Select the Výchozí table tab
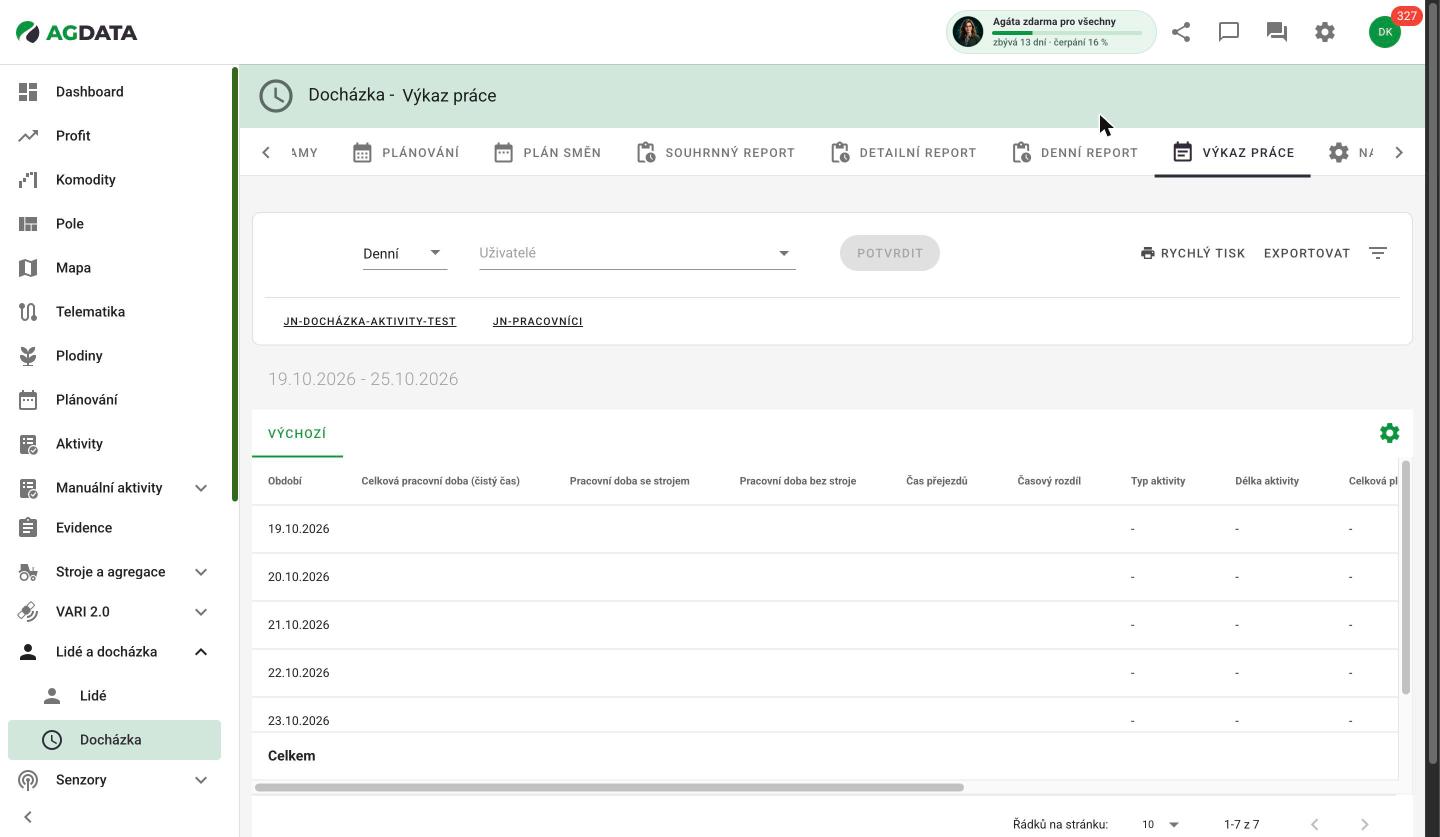The image size is (1440, 837). (297, 434)
